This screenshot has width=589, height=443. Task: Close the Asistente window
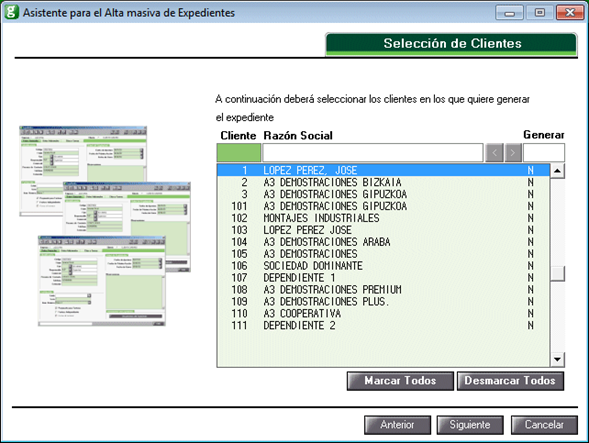pos(569,13)
